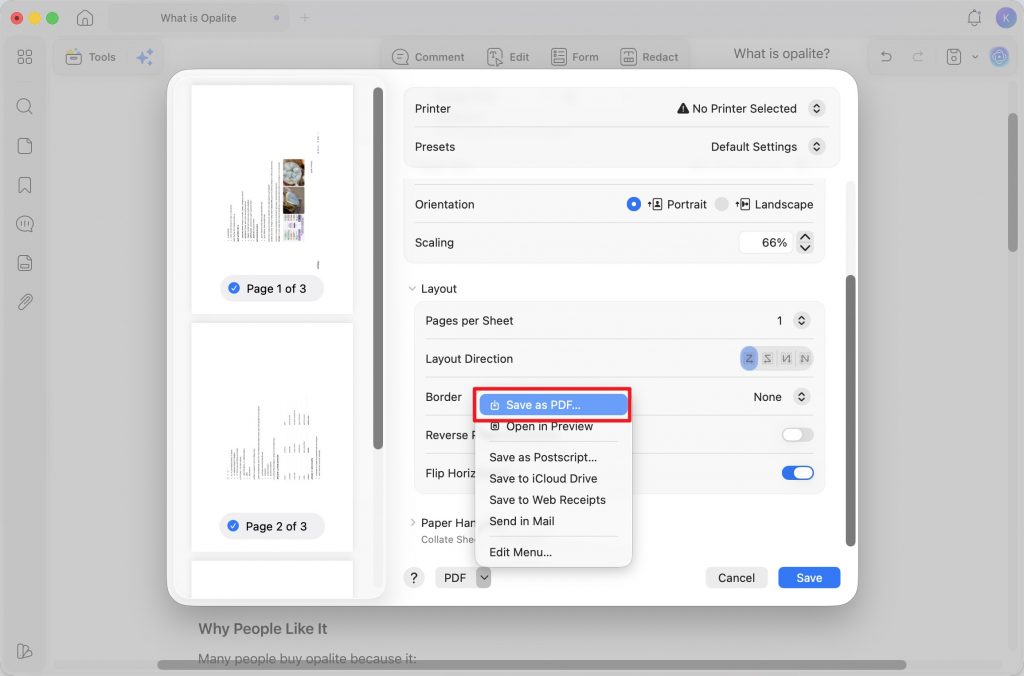Image resolution: width=1024 pixels, height=676 pixels.
Task: Cancel the print dialog
Action: point(736,577)
